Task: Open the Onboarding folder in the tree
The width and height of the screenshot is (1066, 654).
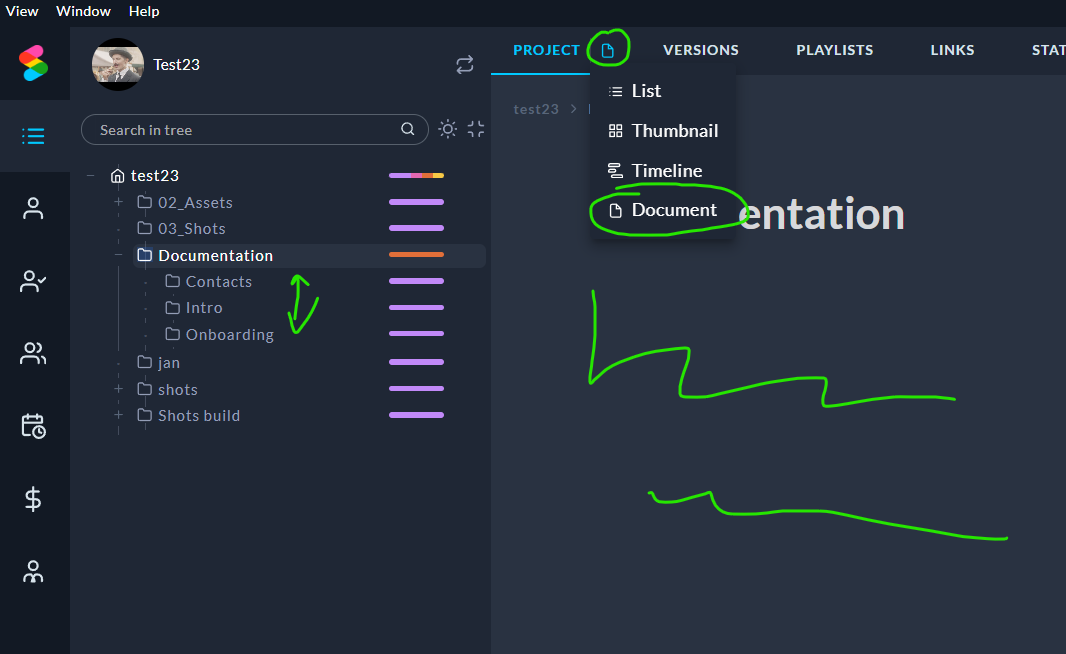Action: tap(229, 334)
